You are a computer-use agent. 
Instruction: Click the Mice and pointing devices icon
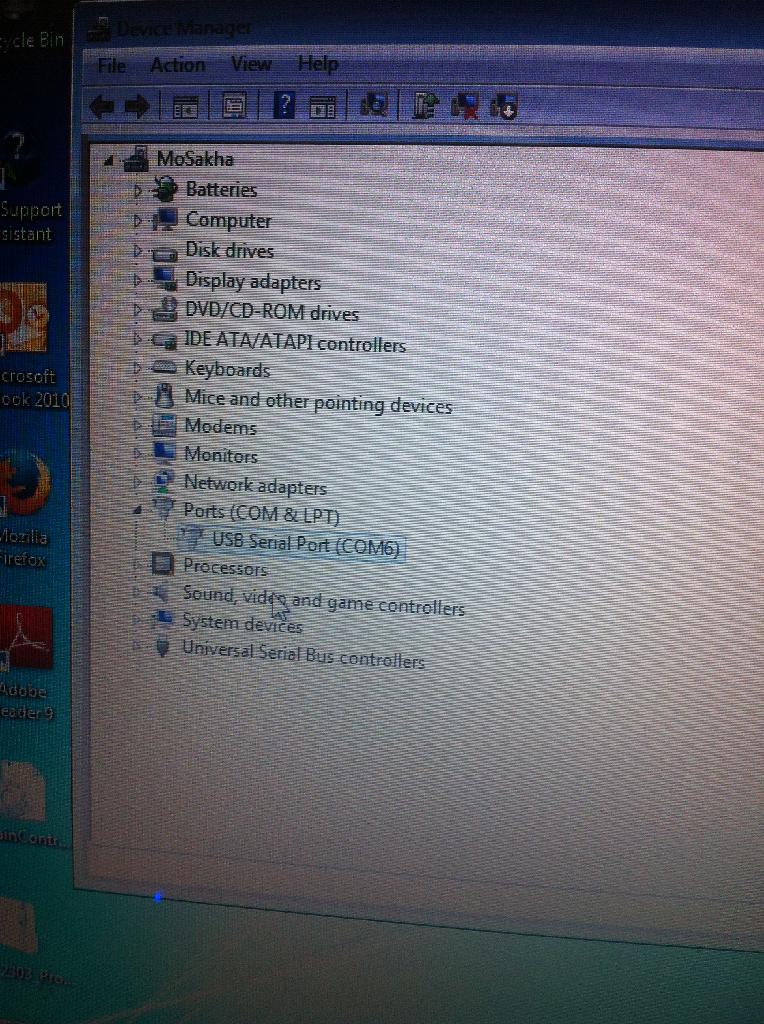(x=164, y=396)
